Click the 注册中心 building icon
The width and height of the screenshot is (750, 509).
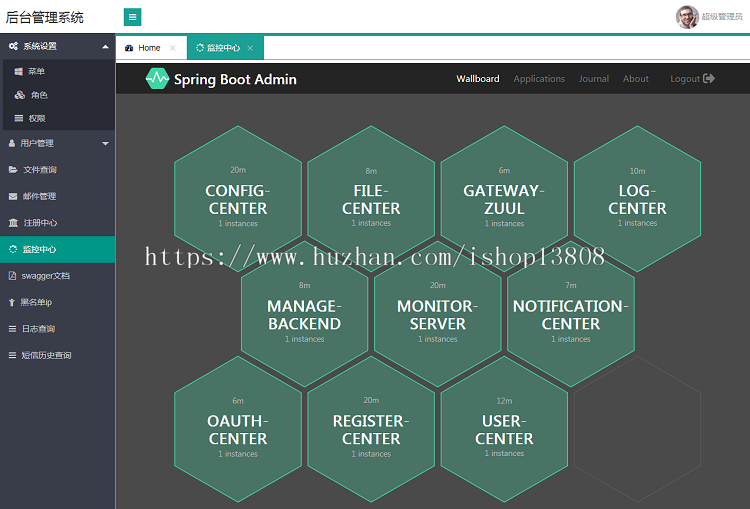pos(13,222)
